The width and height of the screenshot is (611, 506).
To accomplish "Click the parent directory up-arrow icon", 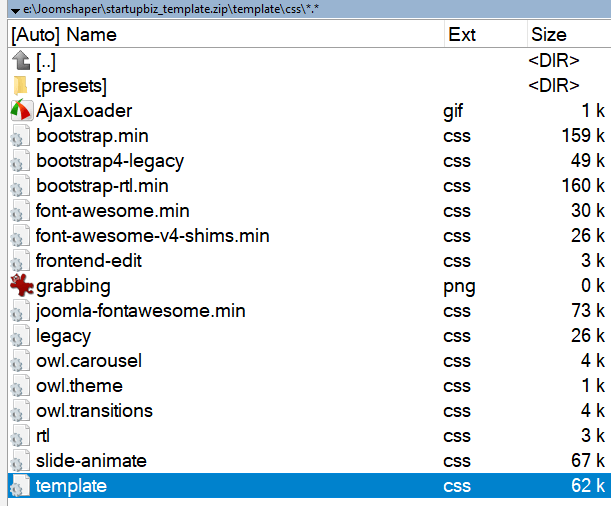I will (x=20, y=61).
